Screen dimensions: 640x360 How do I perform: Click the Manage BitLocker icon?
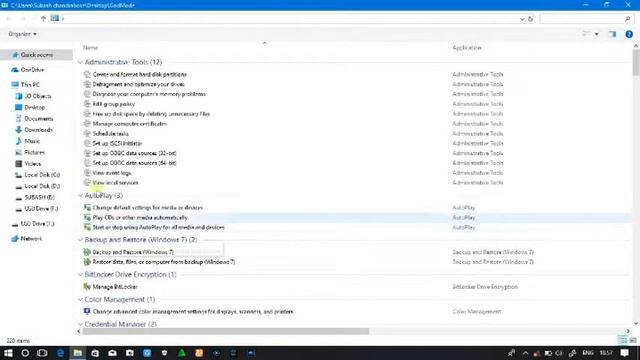[x=87, y=287]
